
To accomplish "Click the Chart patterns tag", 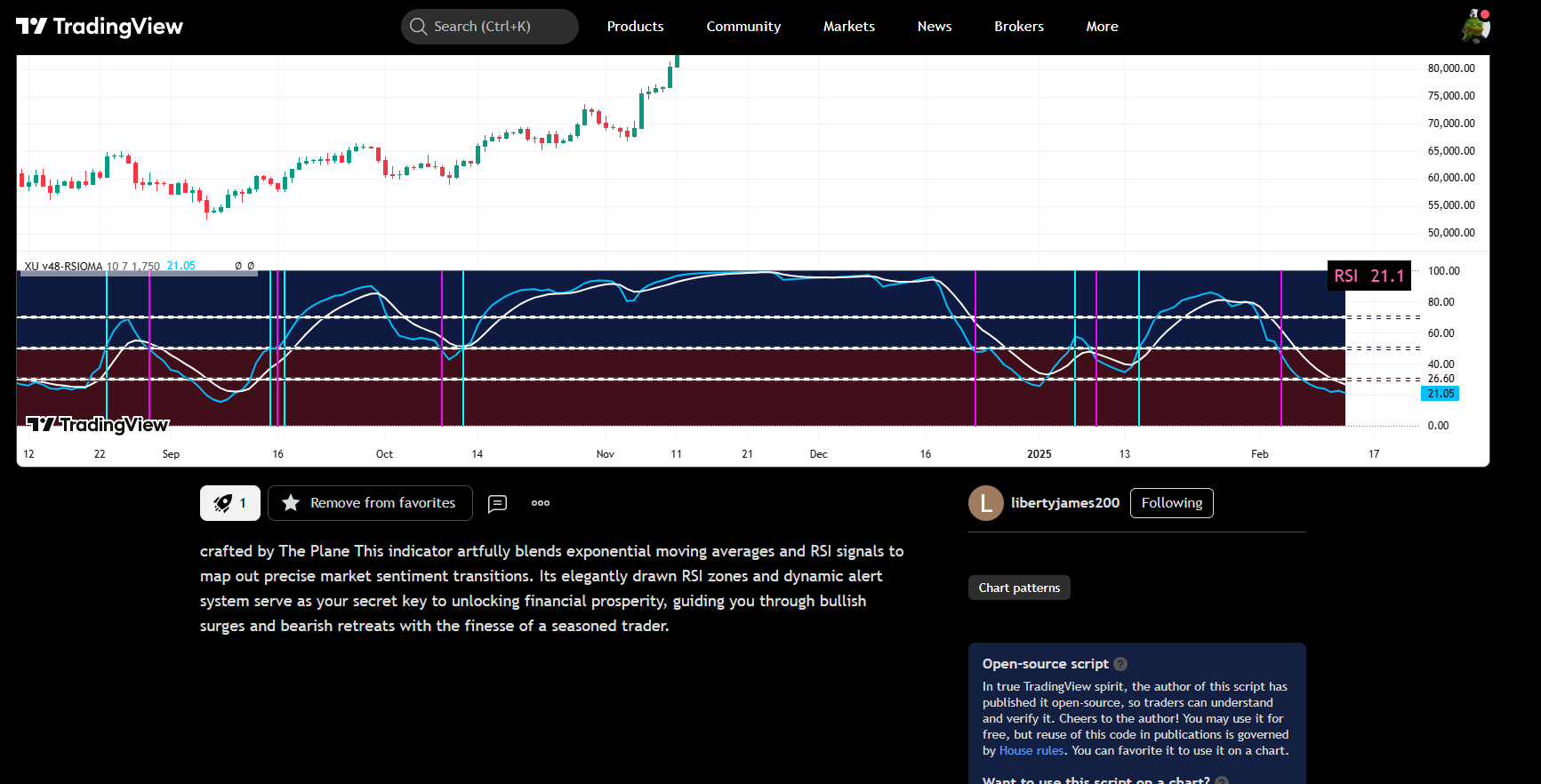I will click(x=1019, y=588).
